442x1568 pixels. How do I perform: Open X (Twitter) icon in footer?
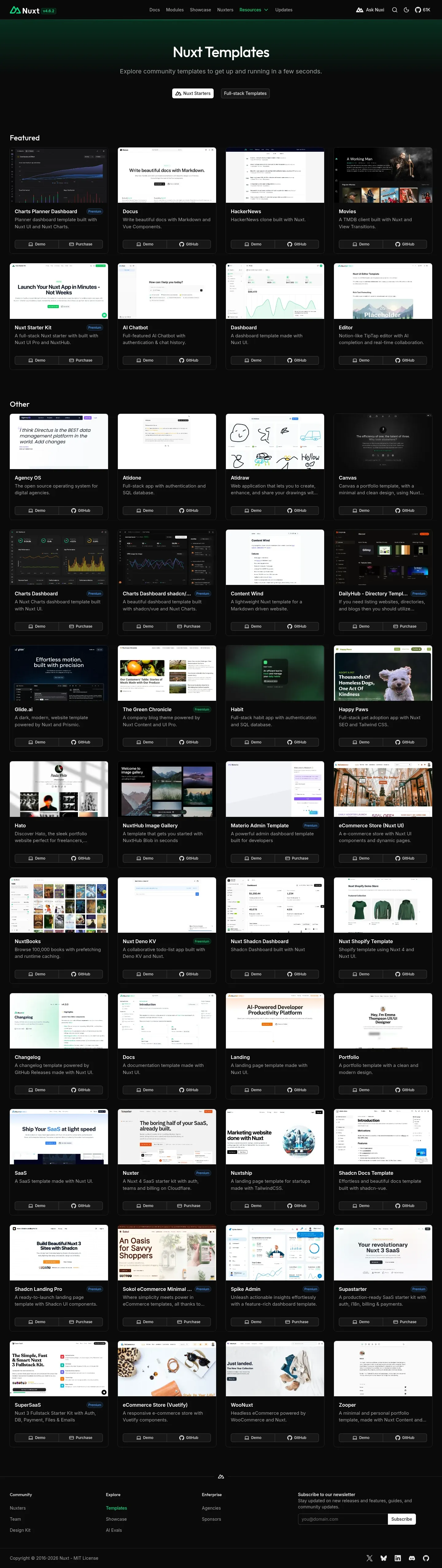click(369, 1558)
